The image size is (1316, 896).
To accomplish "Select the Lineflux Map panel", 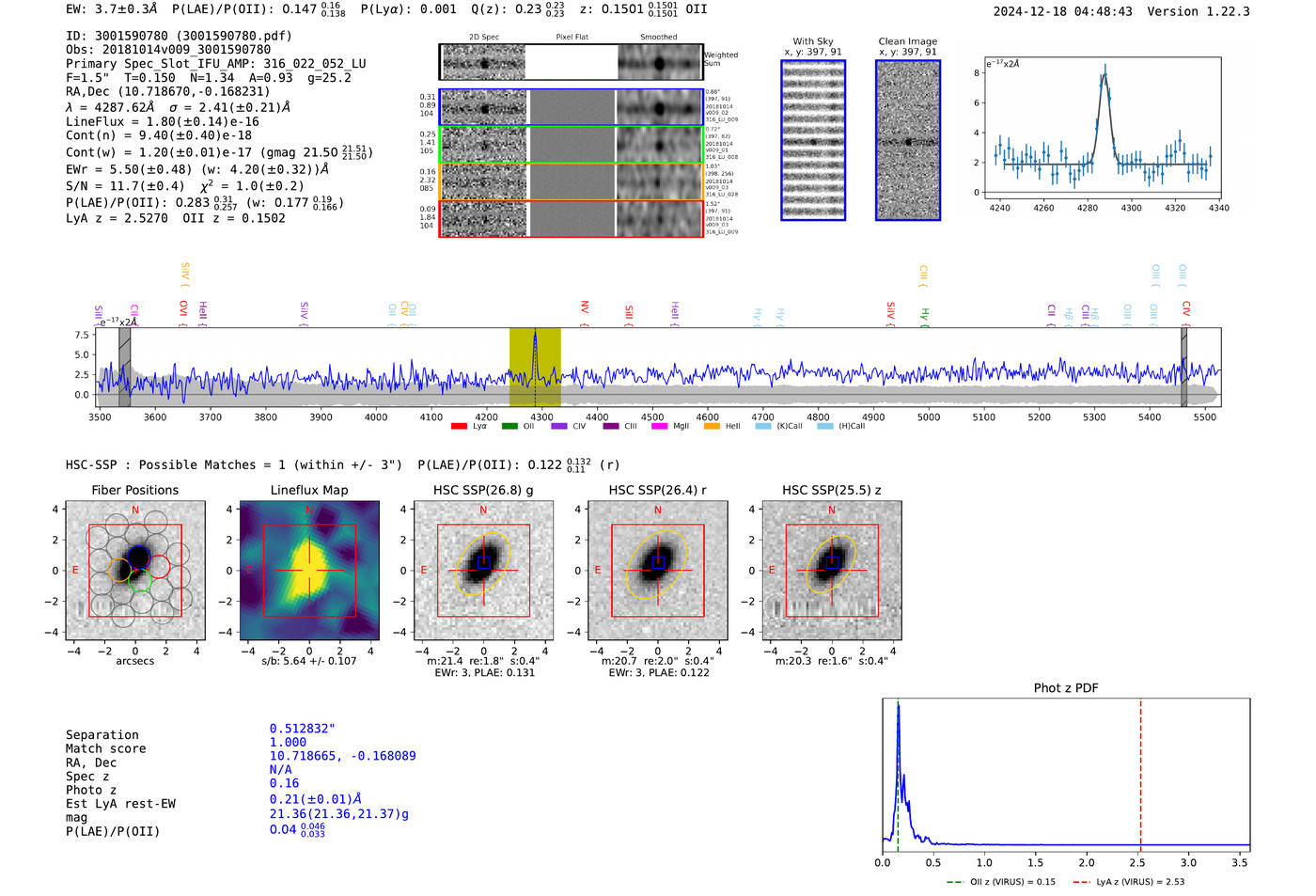I will [309, 570].
